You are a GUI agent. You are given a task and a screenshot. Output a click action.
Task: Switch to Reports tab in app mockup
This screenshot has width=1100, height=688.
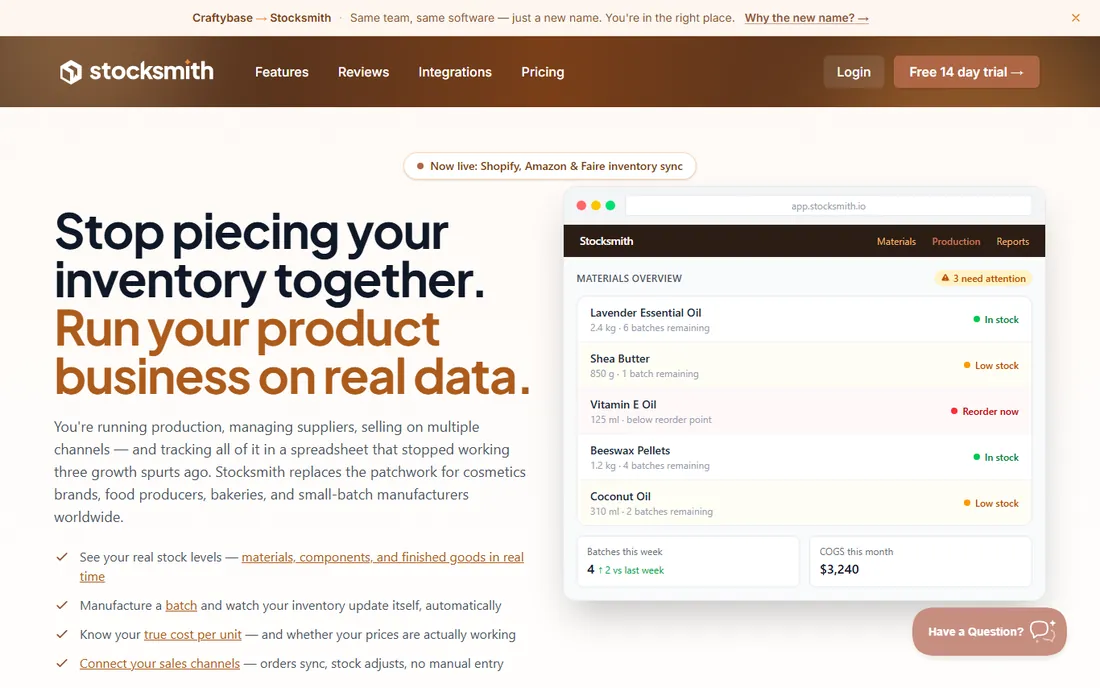(1012, 241)
